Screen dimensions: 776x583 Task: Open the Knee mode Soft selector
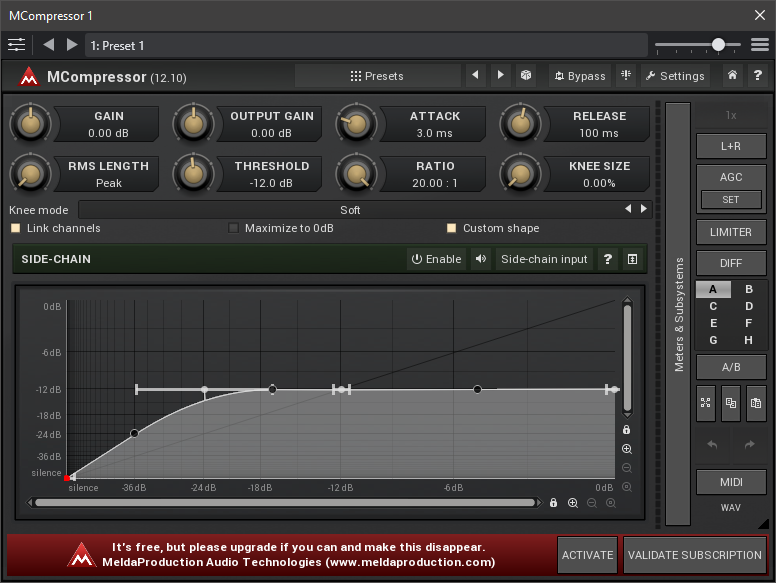click(350, 210)
